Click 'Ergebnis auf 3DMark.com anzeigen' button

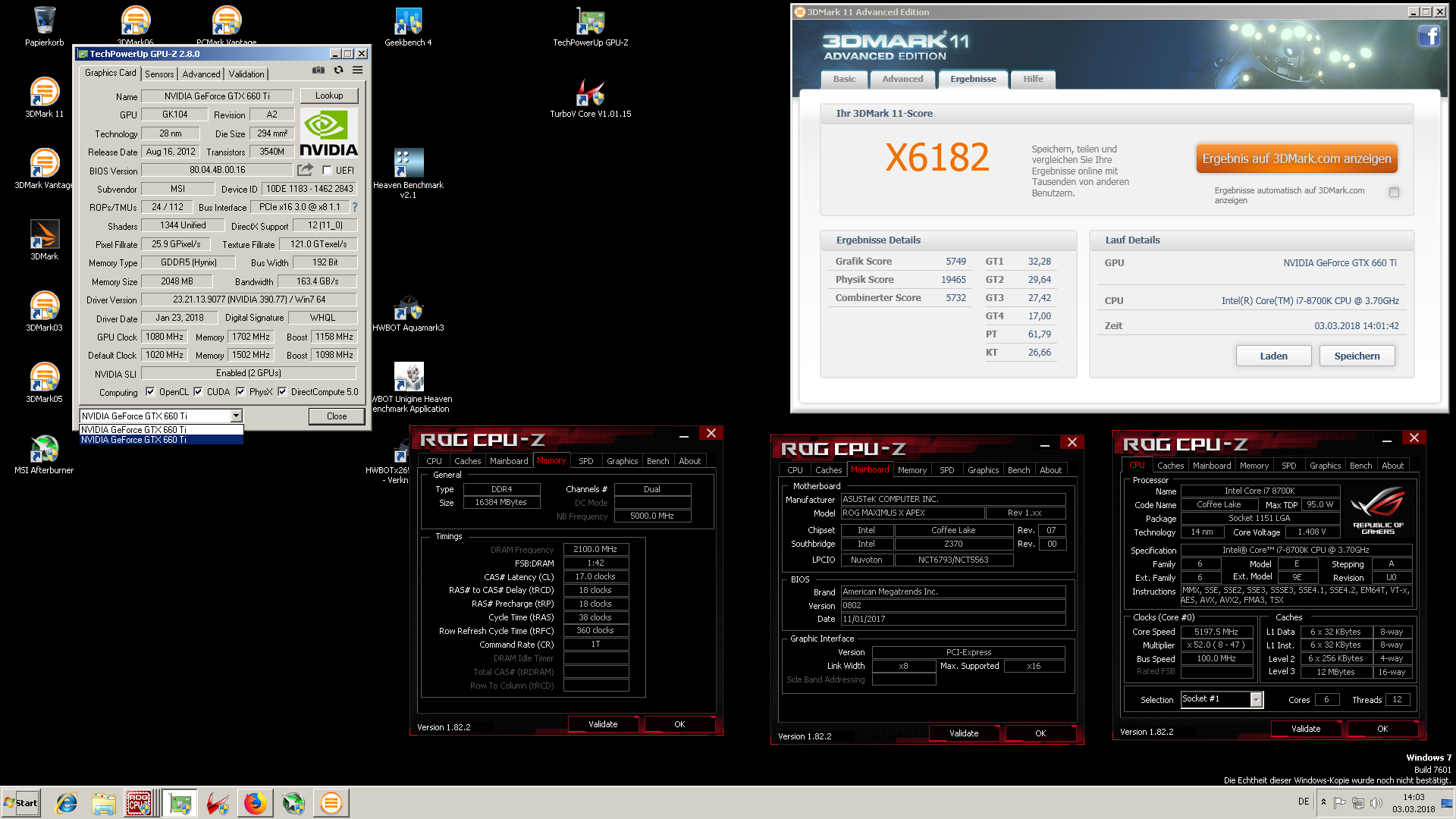[x=1297, y=158]
